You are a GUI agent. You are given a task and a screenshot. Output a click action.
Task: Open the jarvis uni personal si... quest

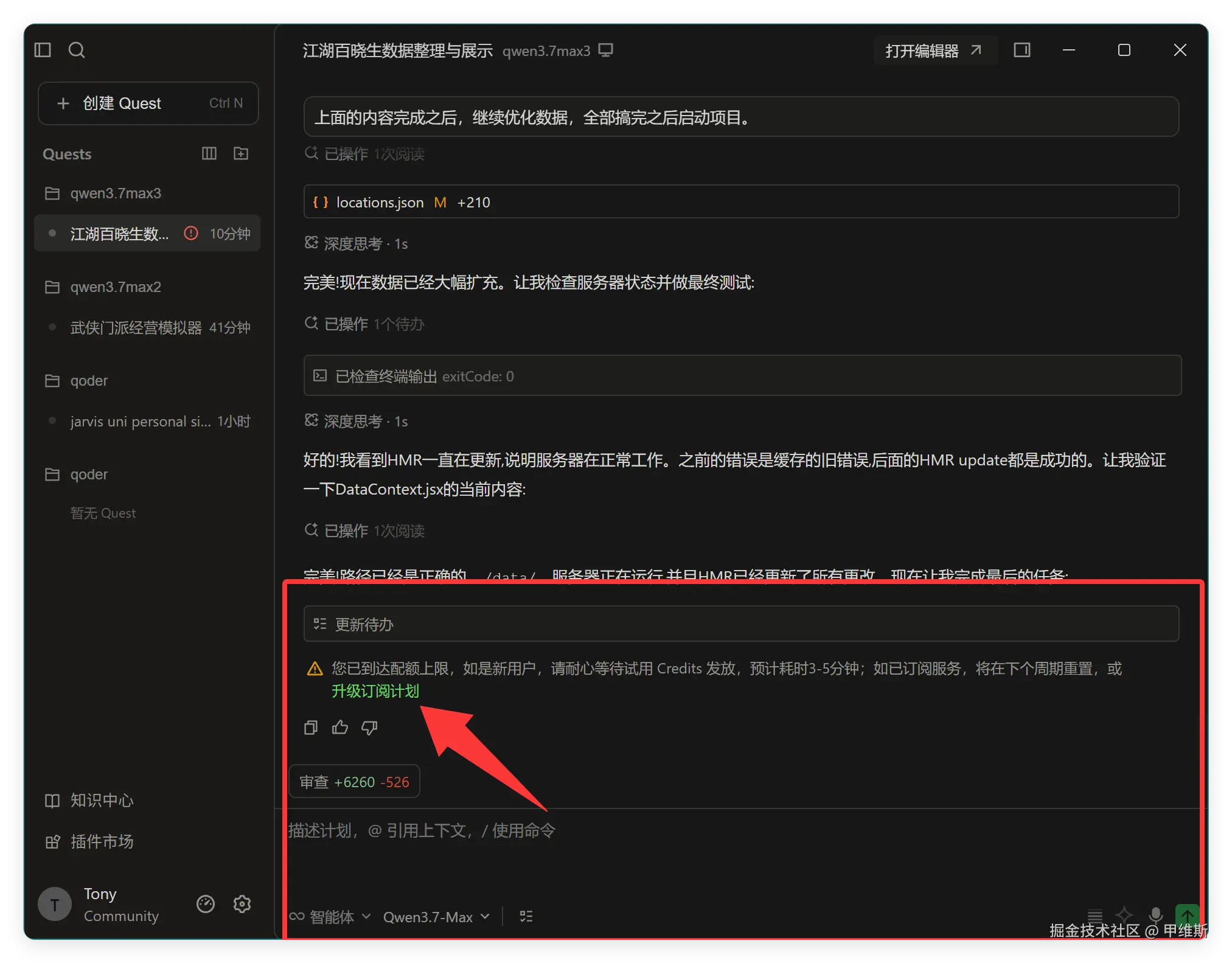pos(148,422)
